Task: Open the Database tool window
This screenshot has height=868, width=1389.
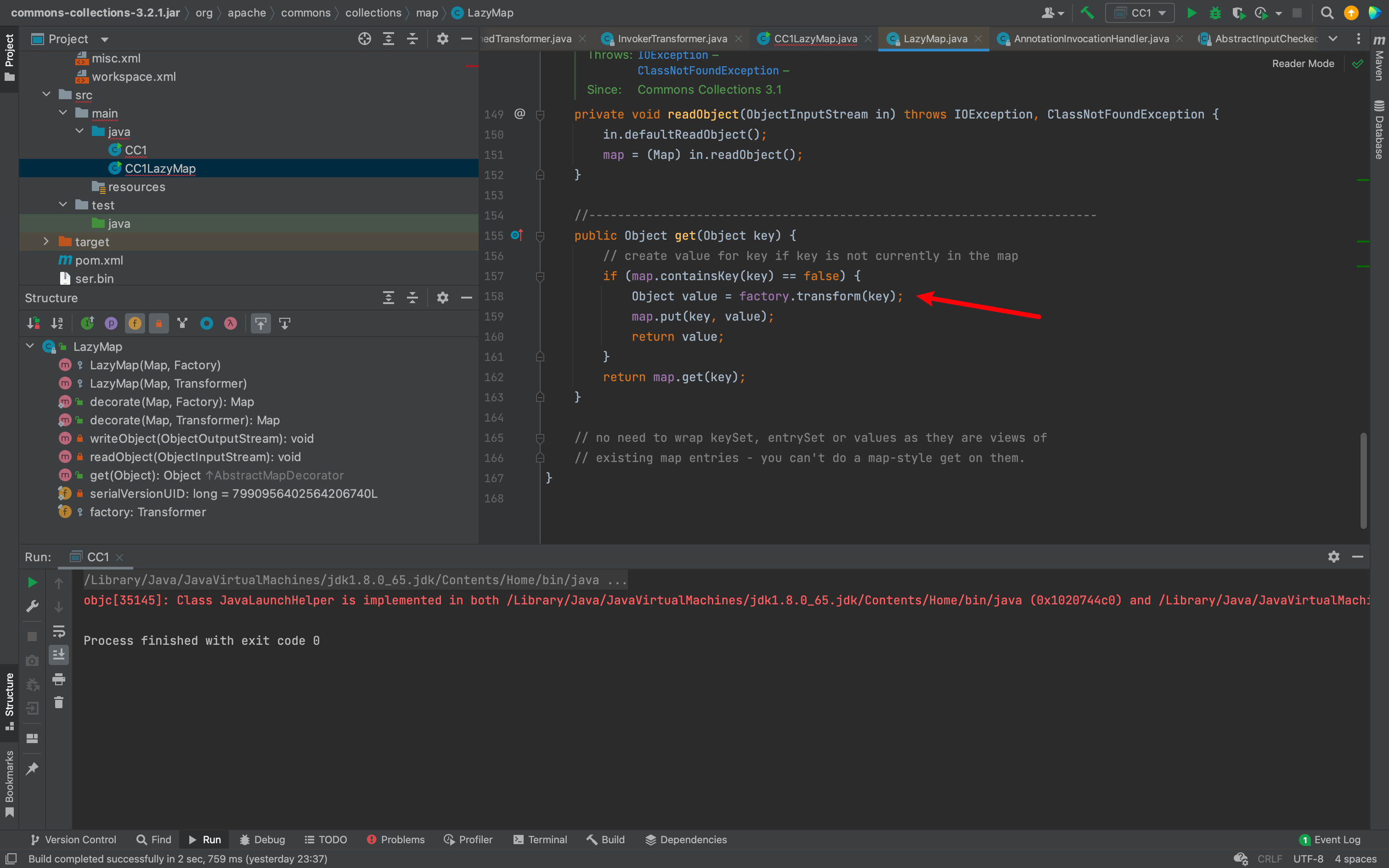Action: coord(1379,130)
